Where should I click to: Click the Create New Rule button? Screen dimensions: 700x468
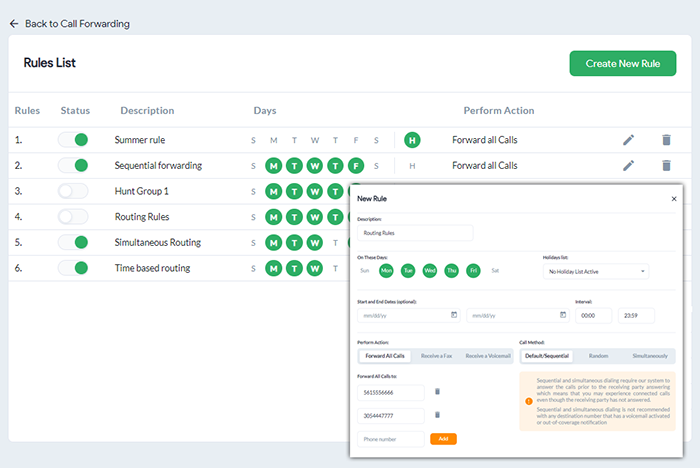click(623, 63)
